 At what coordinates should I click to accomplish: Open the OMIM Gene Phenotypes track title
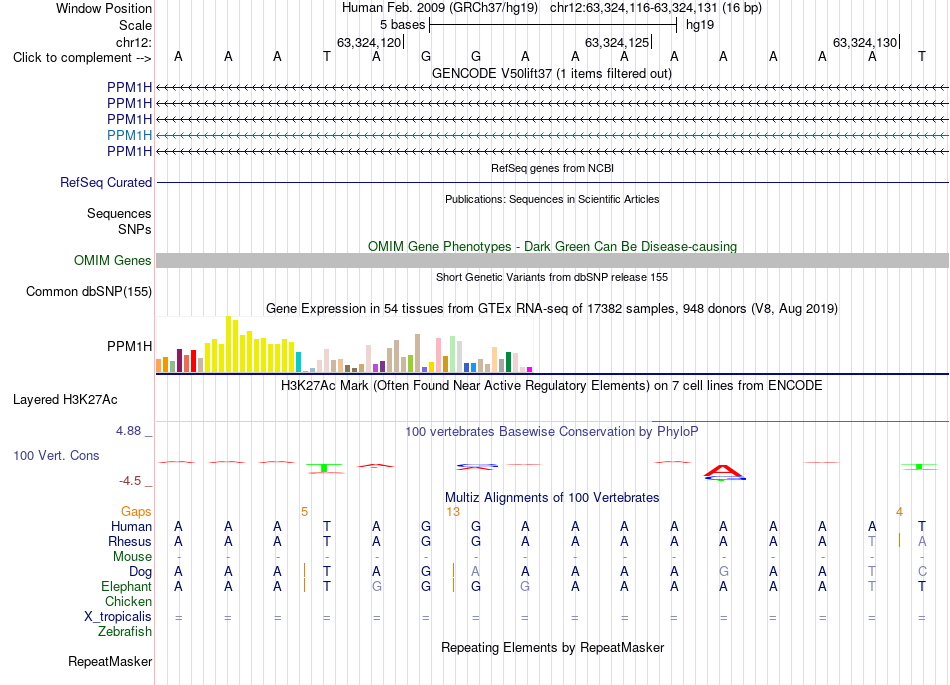click(x=552, y=247)
